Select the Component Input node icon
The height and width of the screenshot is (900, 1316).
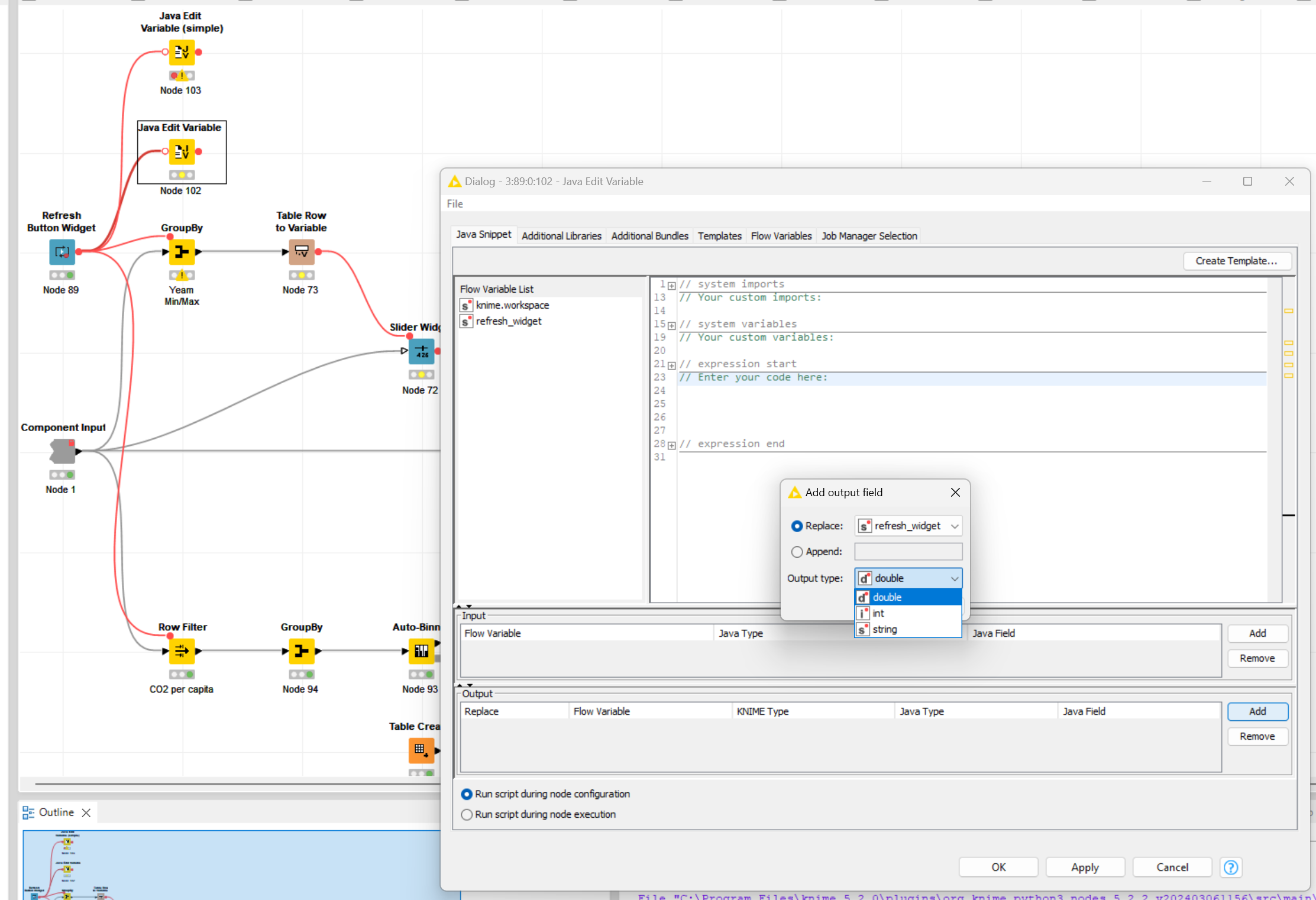pyautogui.click(x=62, y=452)
